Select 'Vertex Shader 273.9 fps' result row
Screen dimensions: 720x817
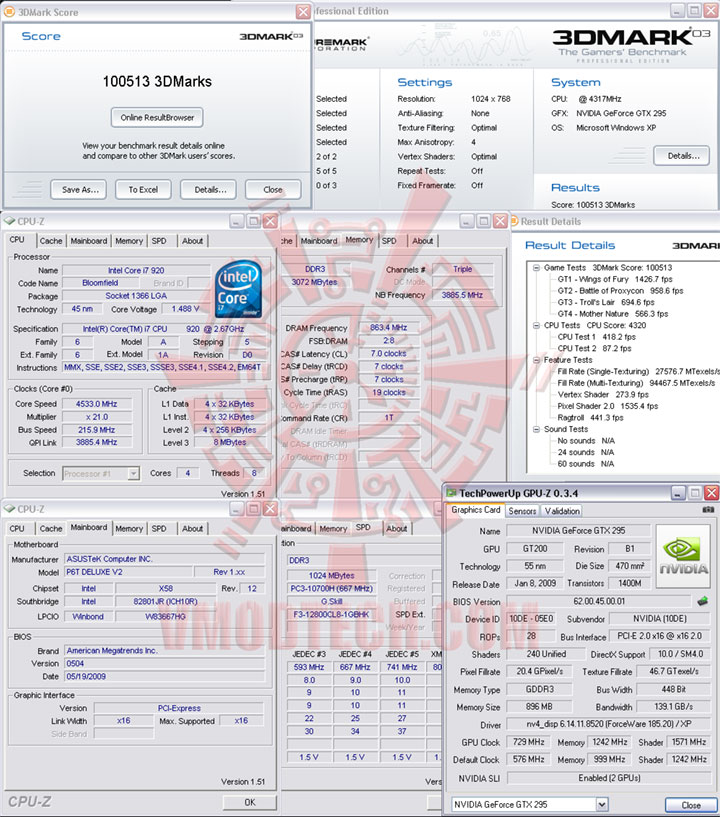pyautogui.click(x=603, y=394)
